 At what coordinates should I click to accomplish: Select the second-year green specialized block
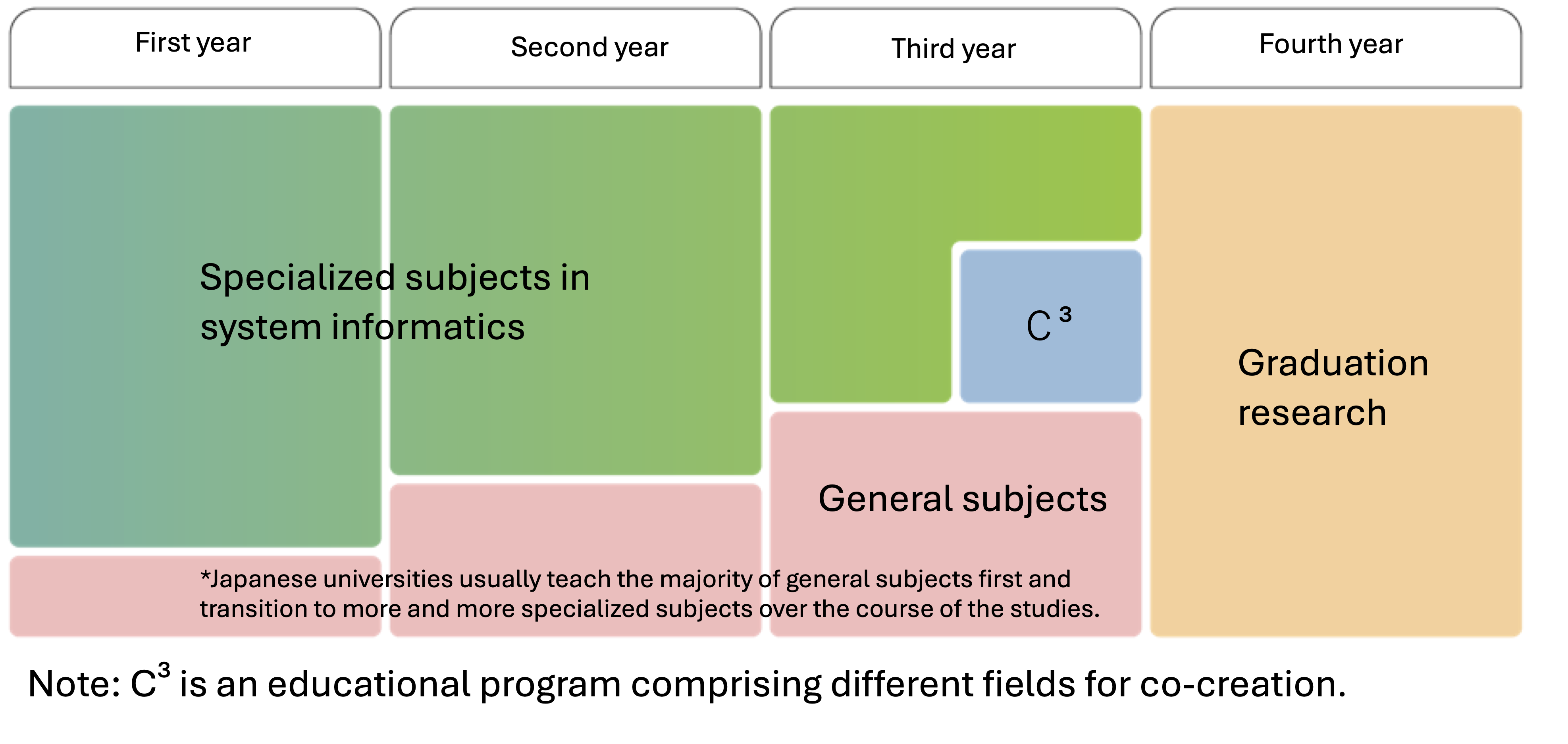(576, 290)
